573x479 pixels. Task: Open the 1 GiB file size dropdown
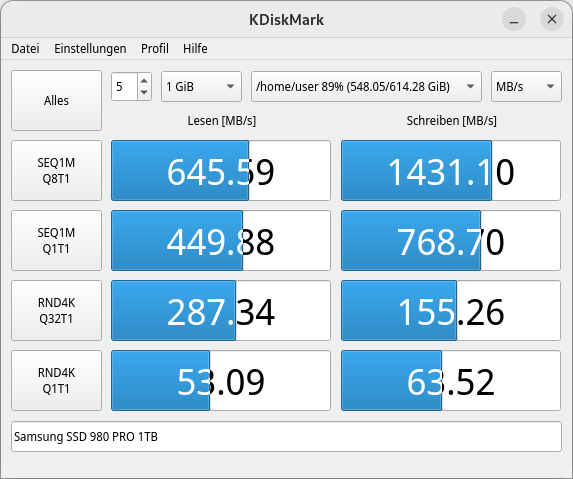click(x=201, y=87)
